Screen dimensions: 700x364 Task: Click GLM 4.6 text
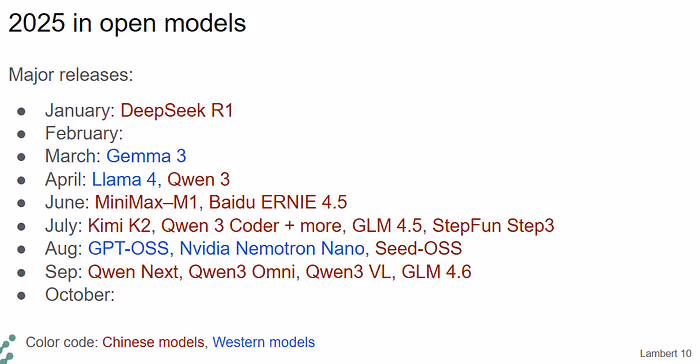[436, 272]
